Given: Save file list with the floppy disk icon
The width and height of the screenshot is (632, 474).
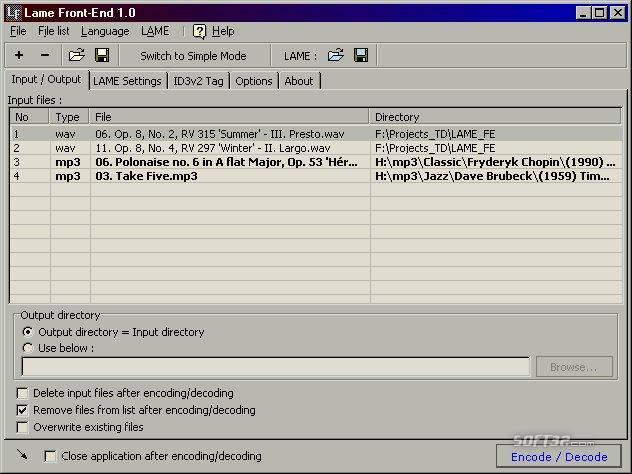Looking at the screenshot, I should [x=102, y=55].
